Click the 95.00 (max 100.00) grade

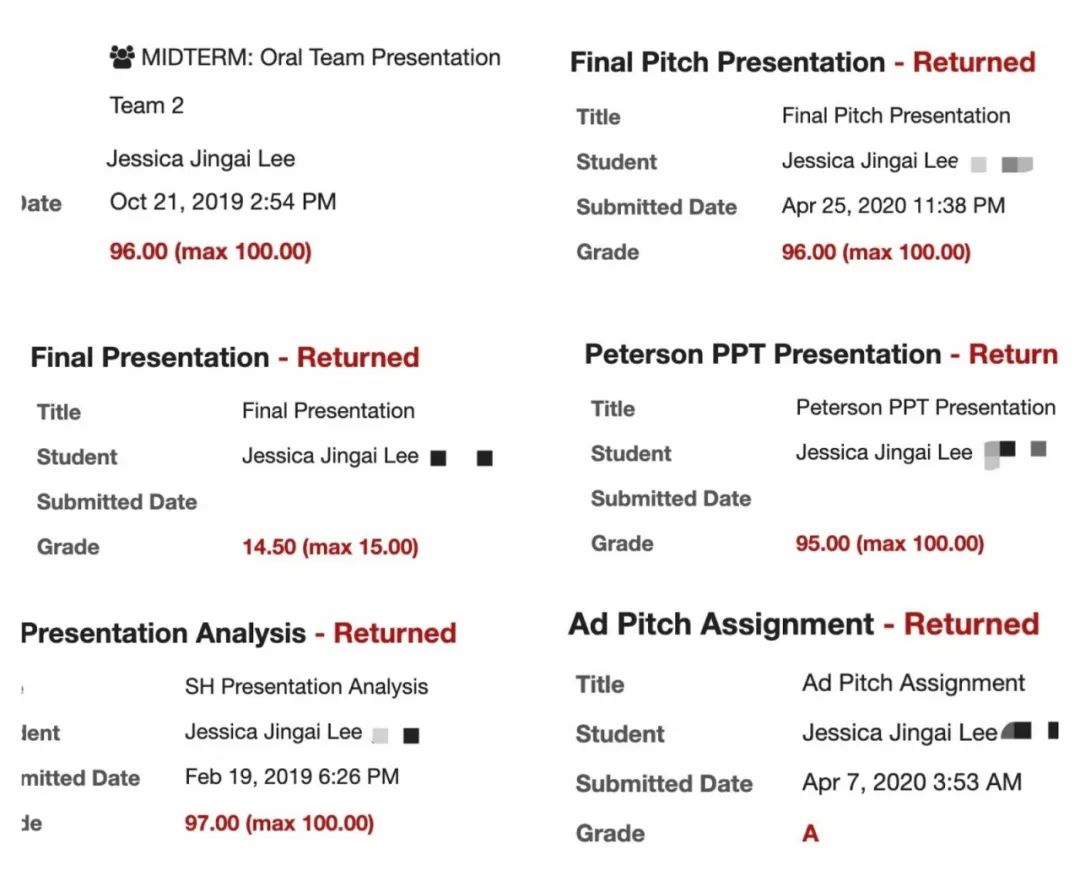coord(889,544)
